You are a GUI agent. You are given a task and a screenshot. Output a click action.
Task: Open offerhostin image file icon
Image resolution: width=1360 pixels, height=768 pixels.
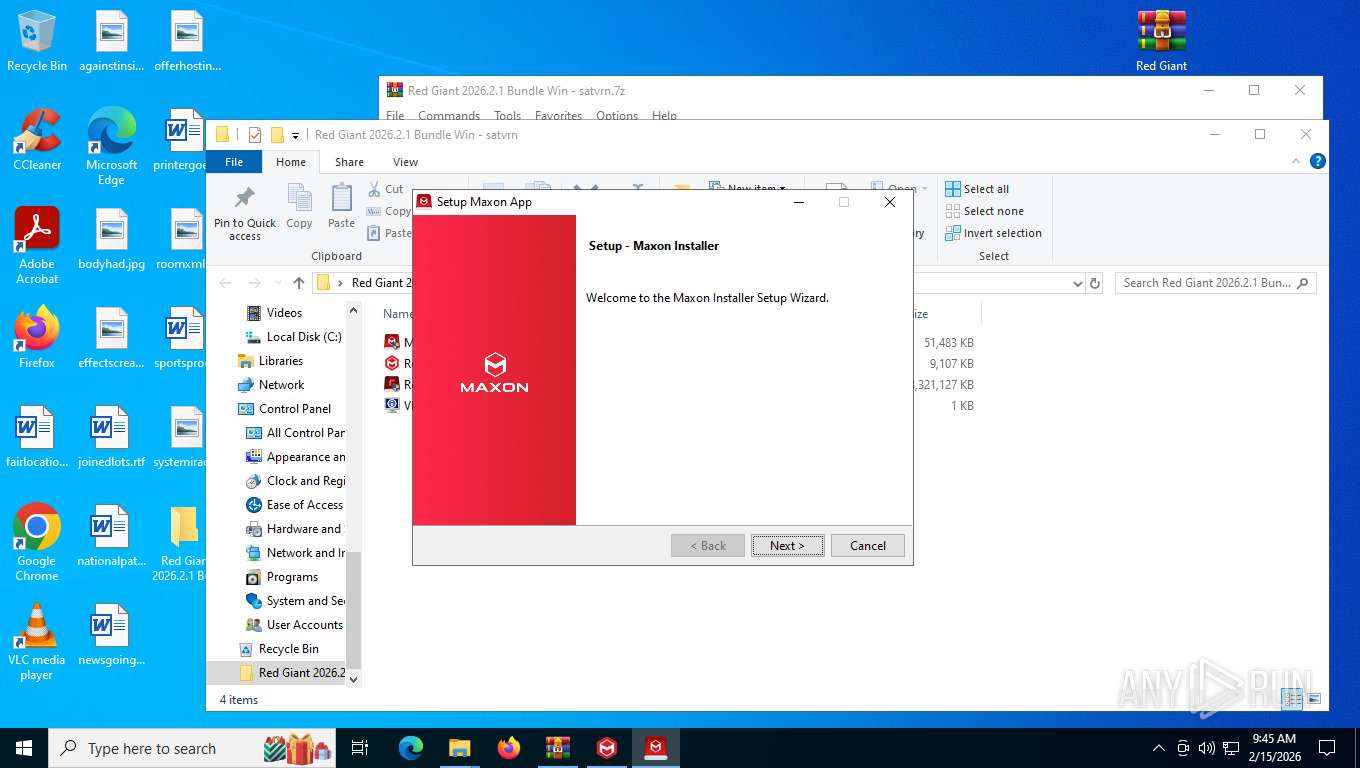[x=187, y=41]
